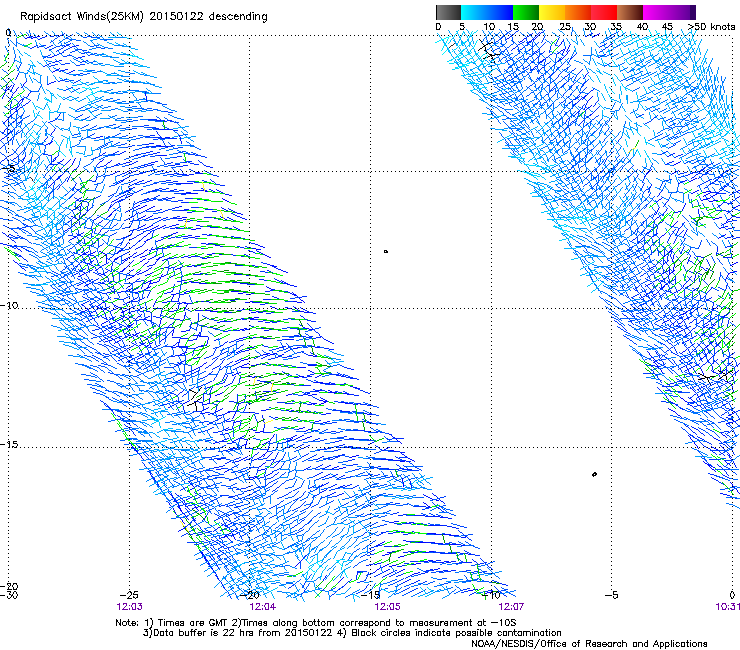Click the '25' label under the color legend

coord(564,26)
